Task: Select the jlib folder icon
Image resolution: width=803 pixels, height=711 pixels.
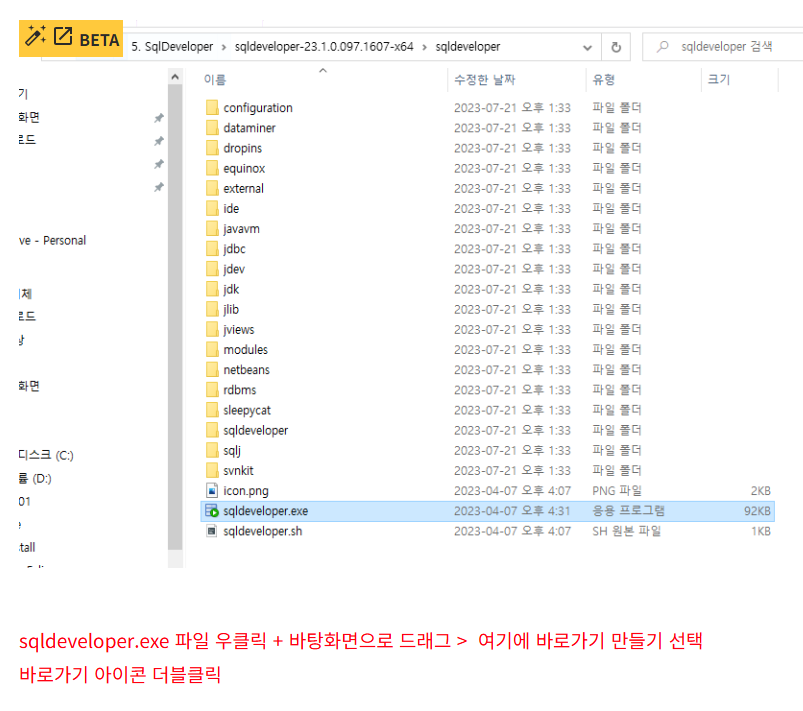Action: coord(212,309)
